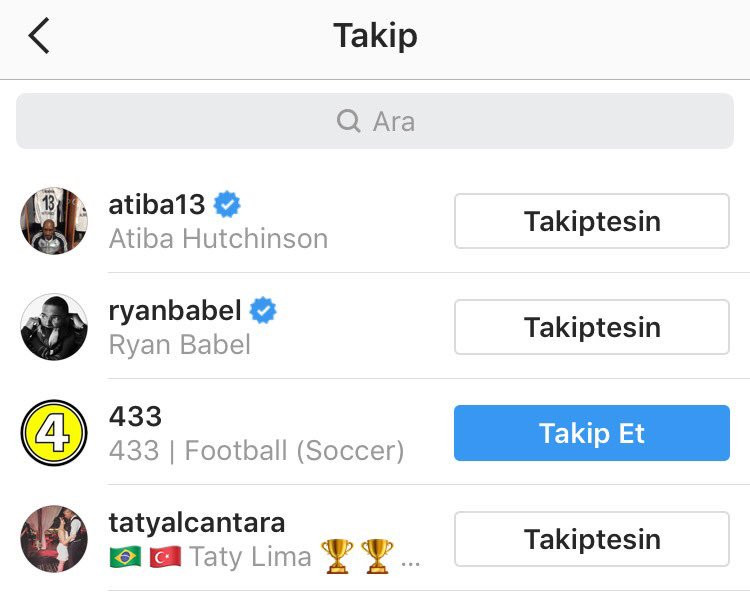The height and width of the screenshot is (604, 750).
Task: Open the tatyalcantara profile picture
Action: coord(54,539)
